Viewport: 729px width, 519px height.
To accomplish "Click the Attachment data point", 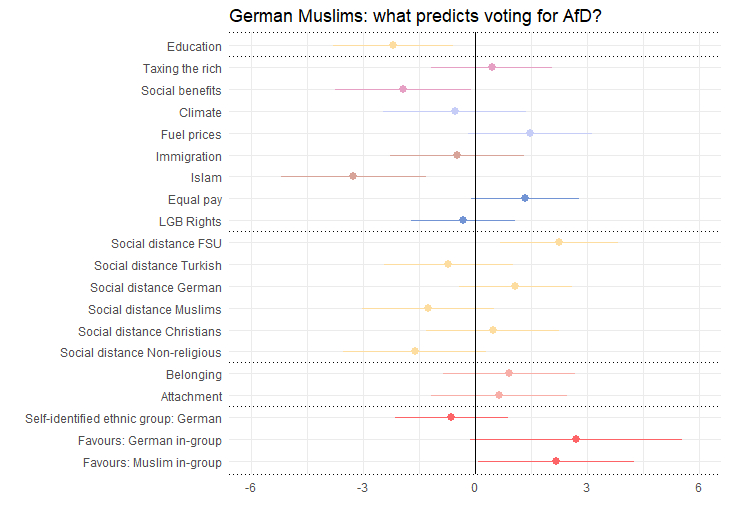I will click(x=499, y=395).
